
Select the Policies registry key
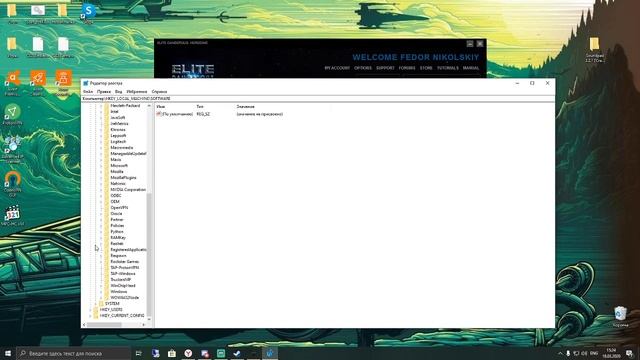(x=117, y=226)
